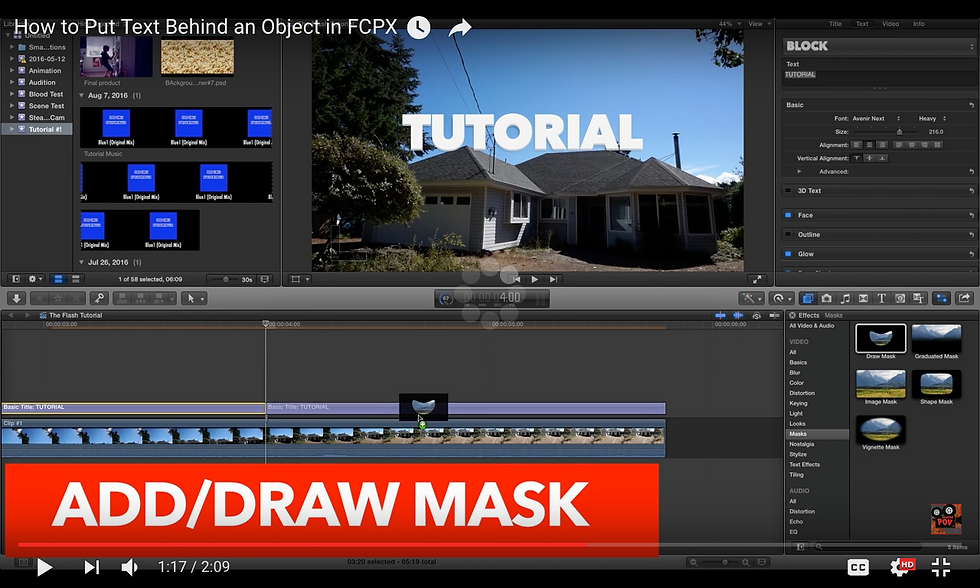
Task: Open the Transitions browser icon
Action: pyautogui.click(x=863, y=299)
